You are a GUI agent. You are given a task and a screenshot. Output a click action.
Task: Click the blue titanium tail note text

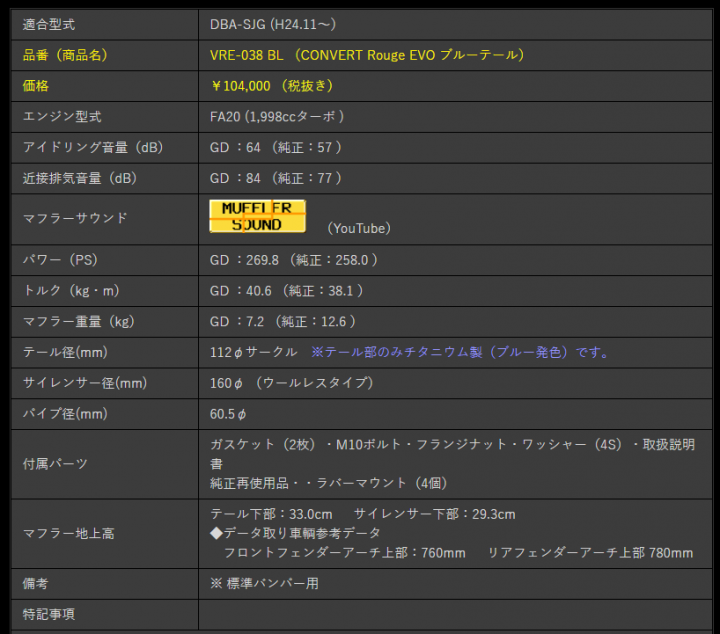(x=461, y=353)
